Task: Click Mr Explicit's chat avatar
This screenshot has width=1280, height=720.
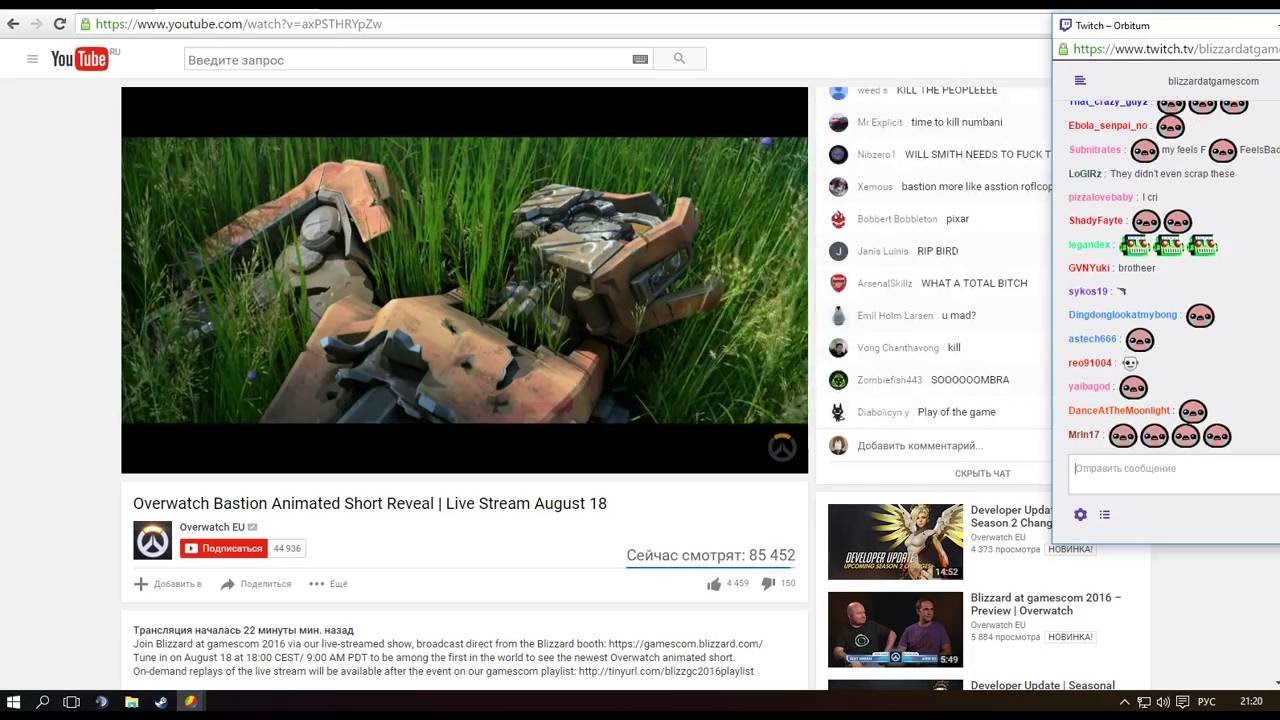Action: [838, 122]
